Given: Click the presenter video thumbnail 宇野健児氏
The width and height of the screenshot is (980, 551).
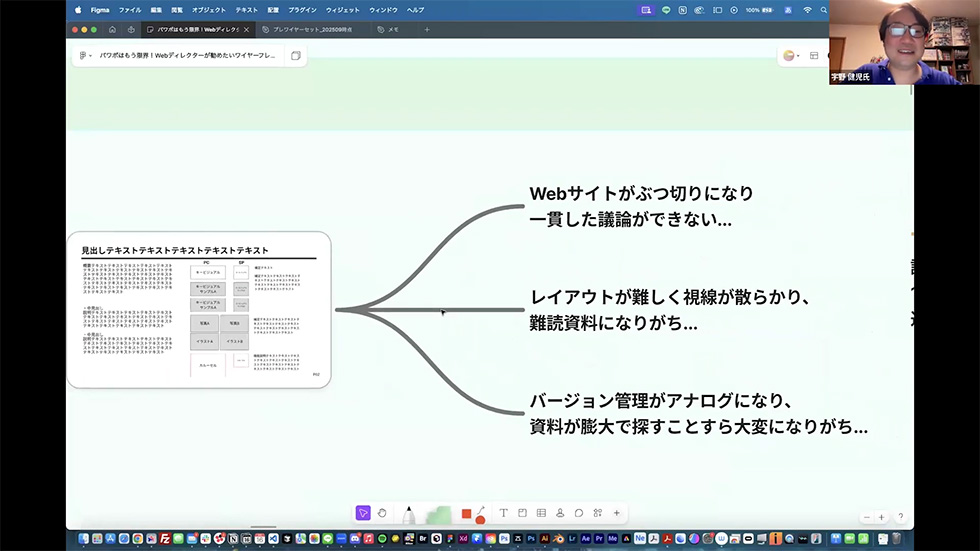Looking at the screenshot, I should click(904, 42).
